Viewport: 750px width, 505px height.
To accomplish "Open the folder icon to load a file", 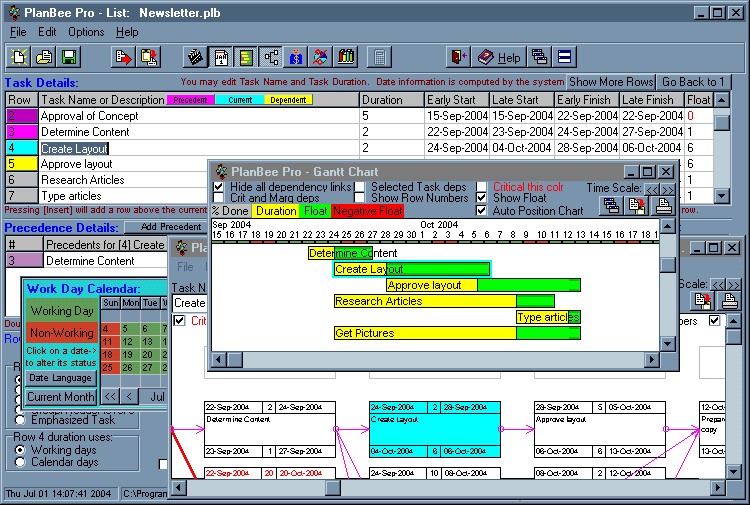I will 45,57.
